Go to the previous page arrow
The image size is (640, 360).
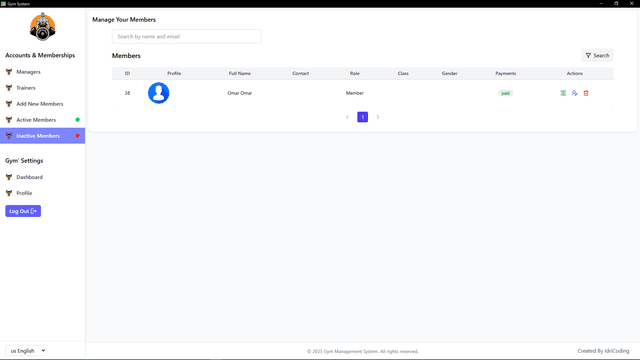tap(347, 117)
